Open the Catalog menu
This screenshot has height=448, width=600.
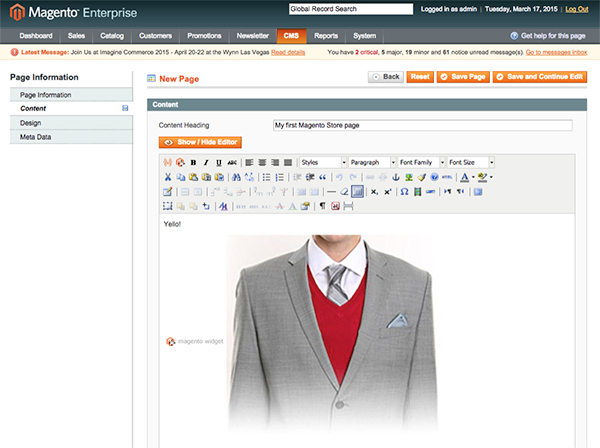click(x=112, y=36)
